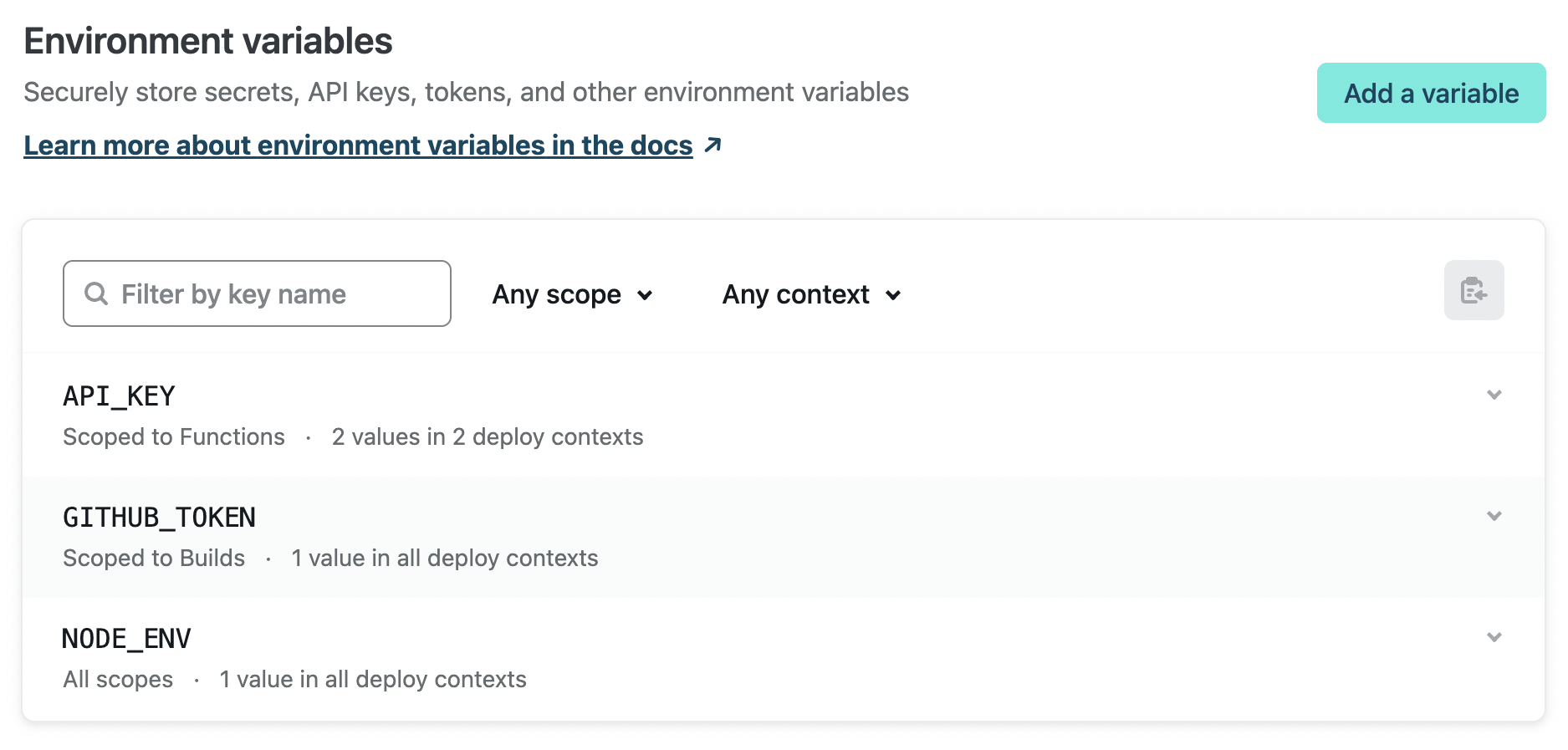
Task: Select the GITHUB_TOKEN variable name
Action: point(159,518)
